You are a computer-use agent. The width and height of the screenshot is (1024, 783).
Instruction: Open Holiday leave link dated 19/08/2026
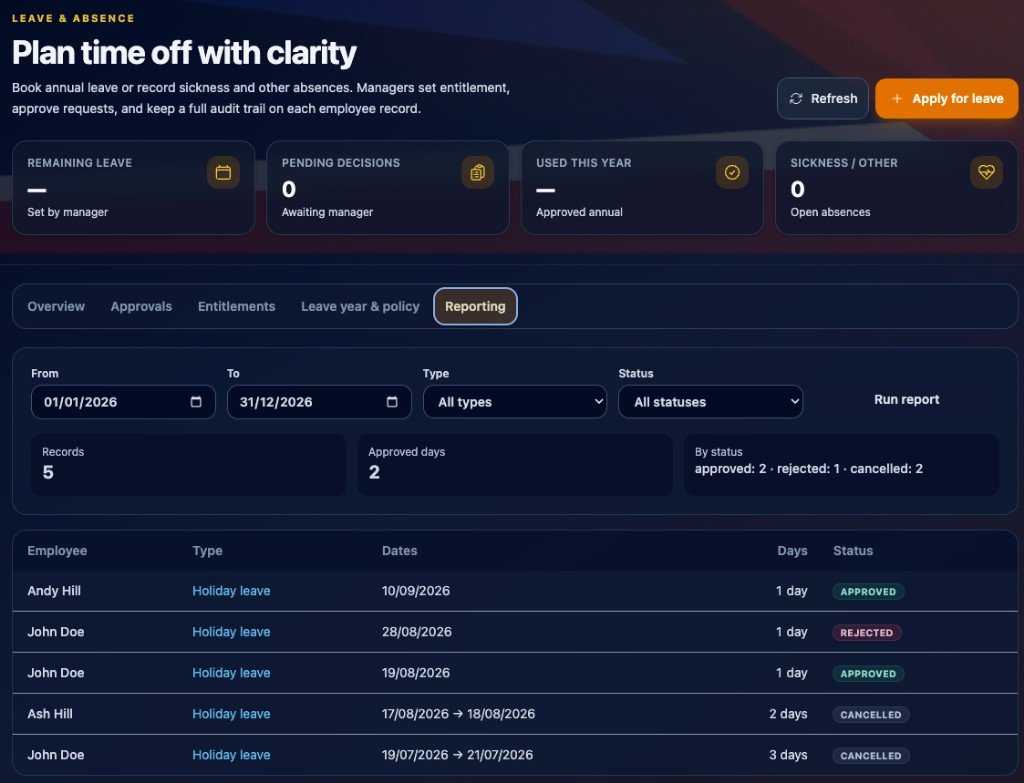pos(231,673)
